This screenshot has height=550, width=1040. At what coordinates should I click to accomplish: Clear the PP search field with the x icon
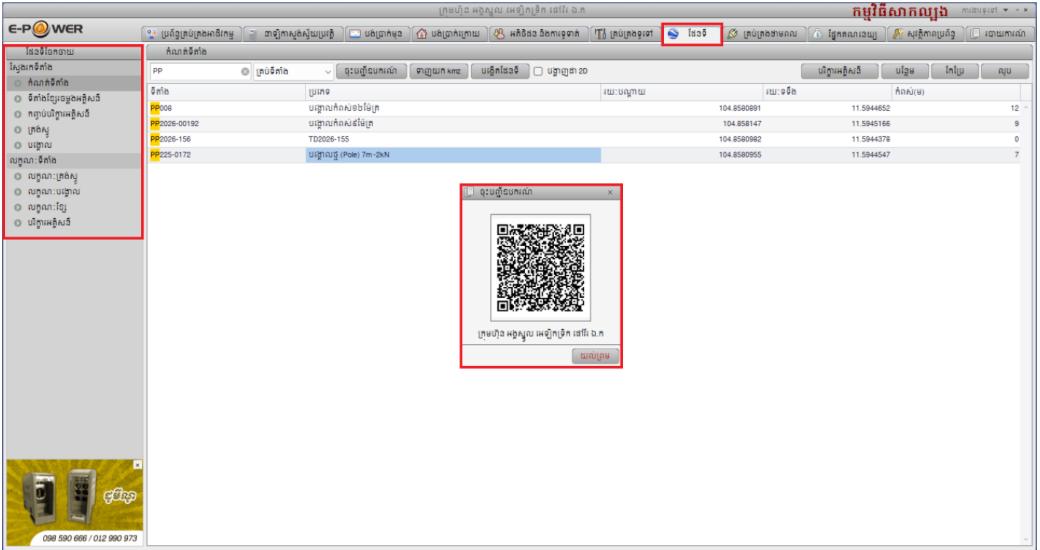tap(245, 71)
